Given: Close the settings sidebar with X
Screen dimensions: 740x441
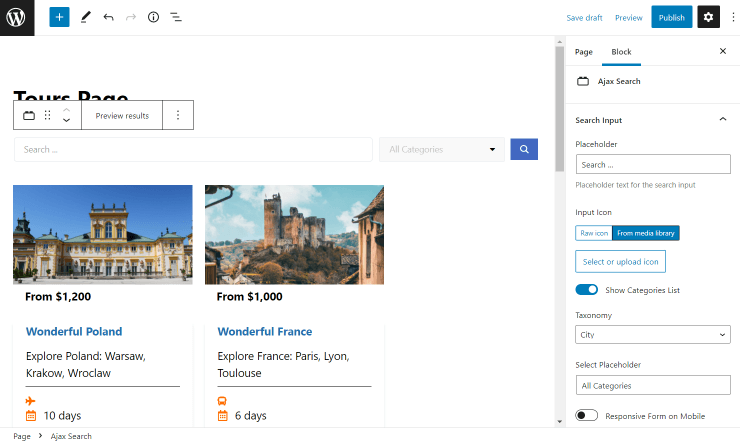Looking at the screenshot, I should [x=723, y=51].
